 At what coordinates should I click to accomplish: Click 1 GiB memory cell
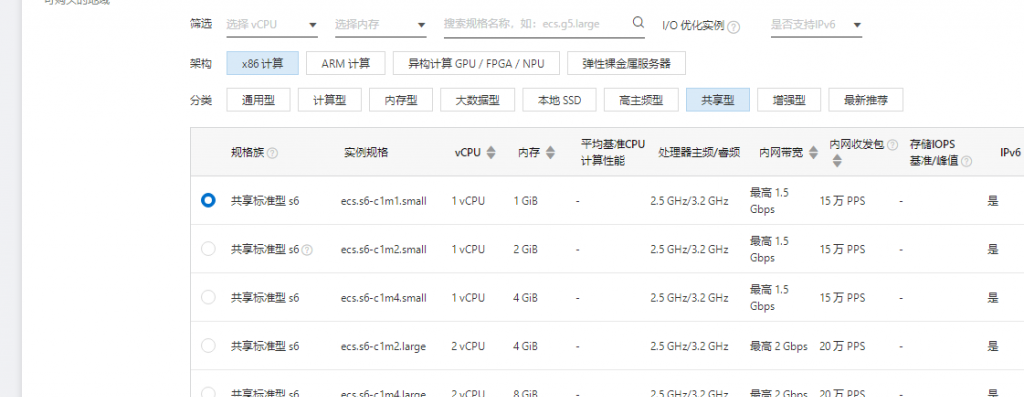526,201
